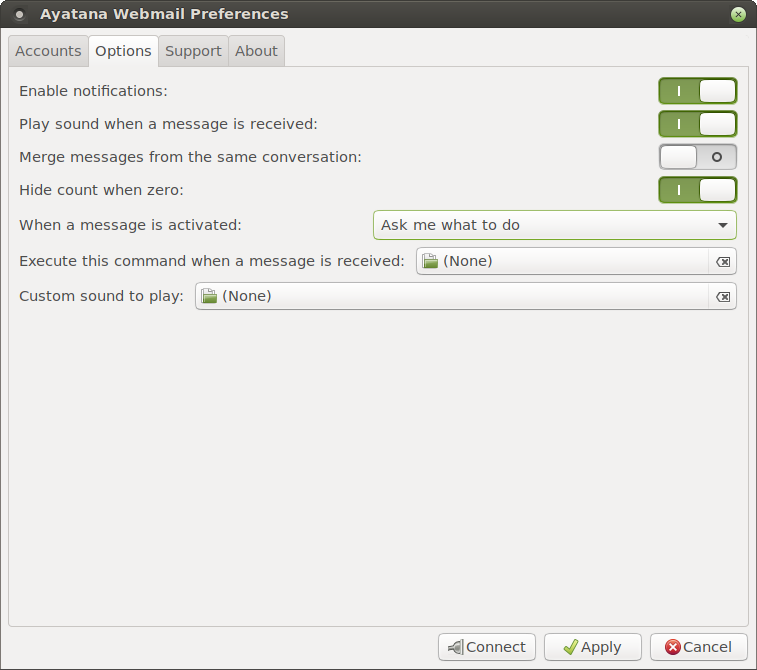Click the Connect button

(487, 647)
